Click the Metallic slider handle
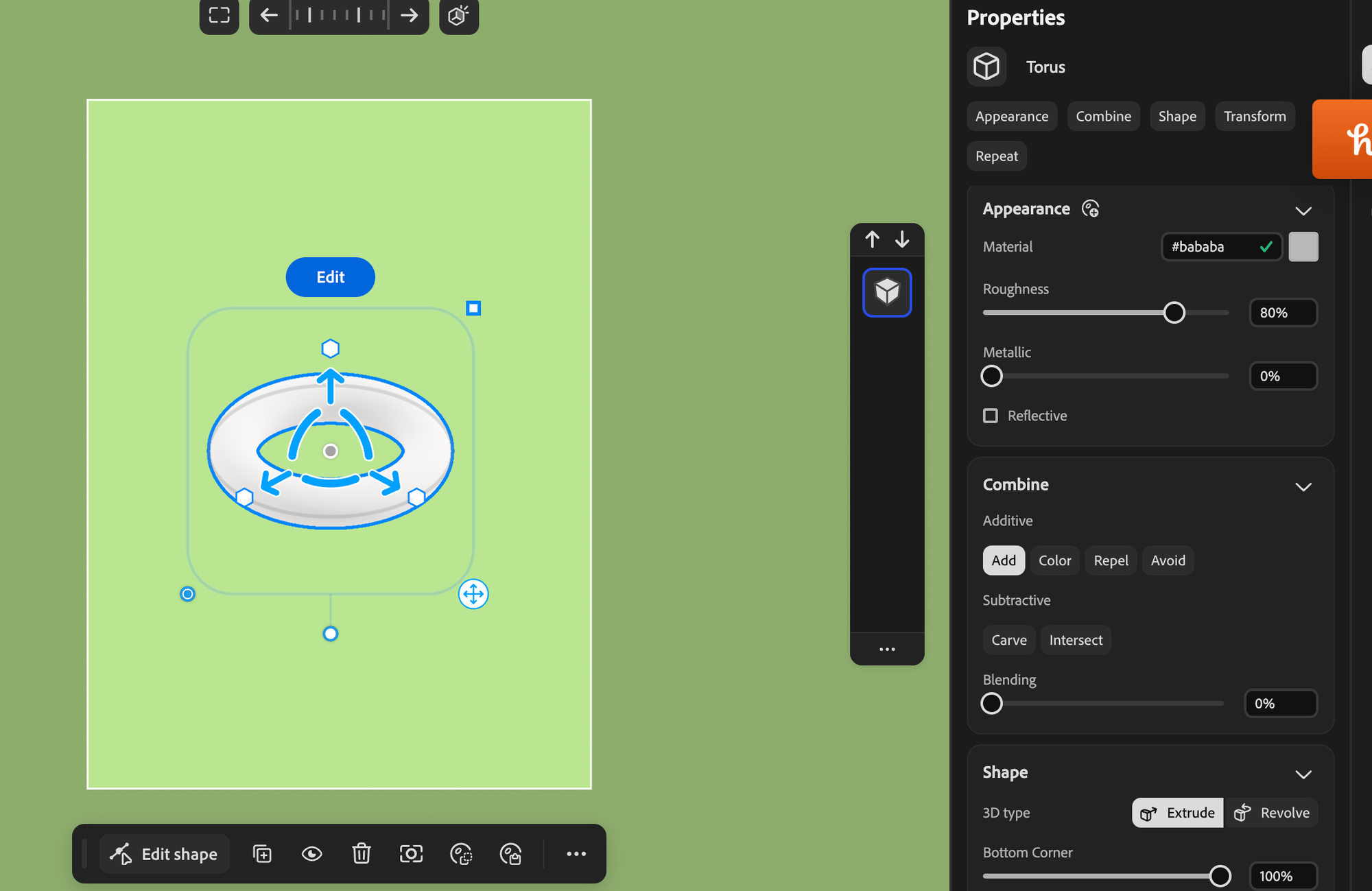The width and height of the screenshot is (1372, 891). pyautogui.click(x=991, y=376)
